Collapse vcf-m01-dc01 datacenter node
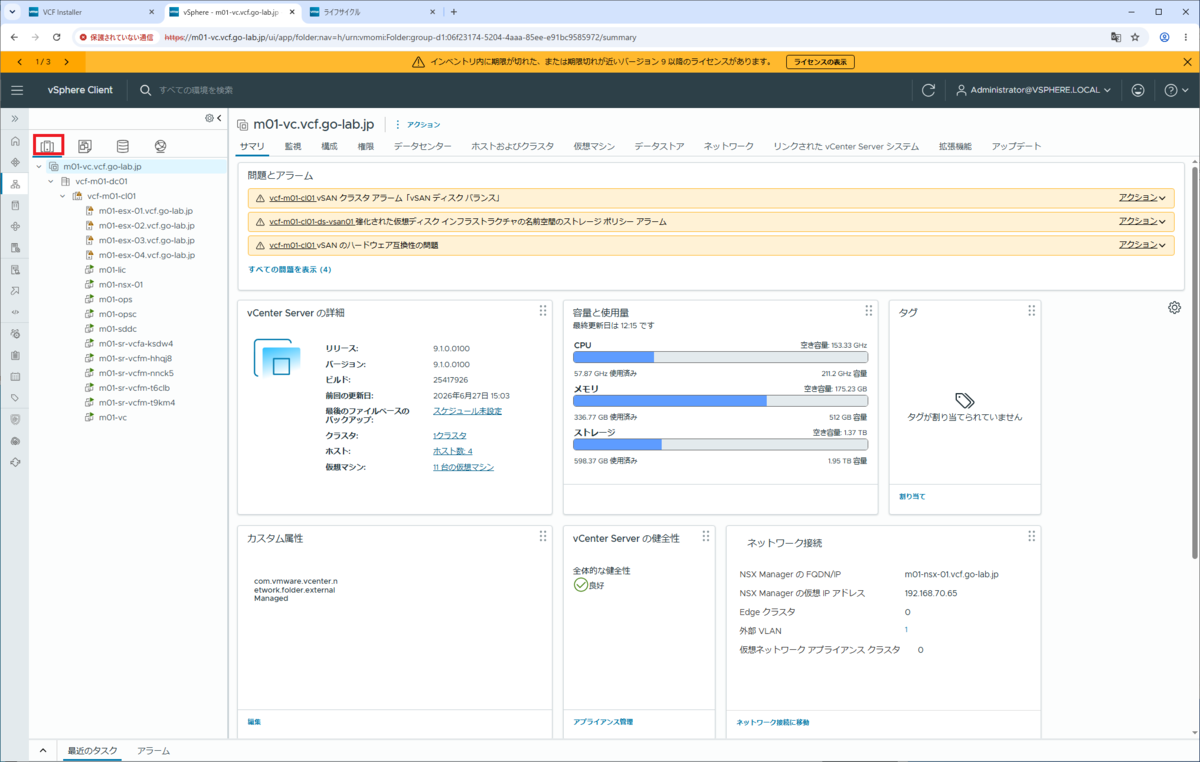1200x762 pixels. coord(51,182)
